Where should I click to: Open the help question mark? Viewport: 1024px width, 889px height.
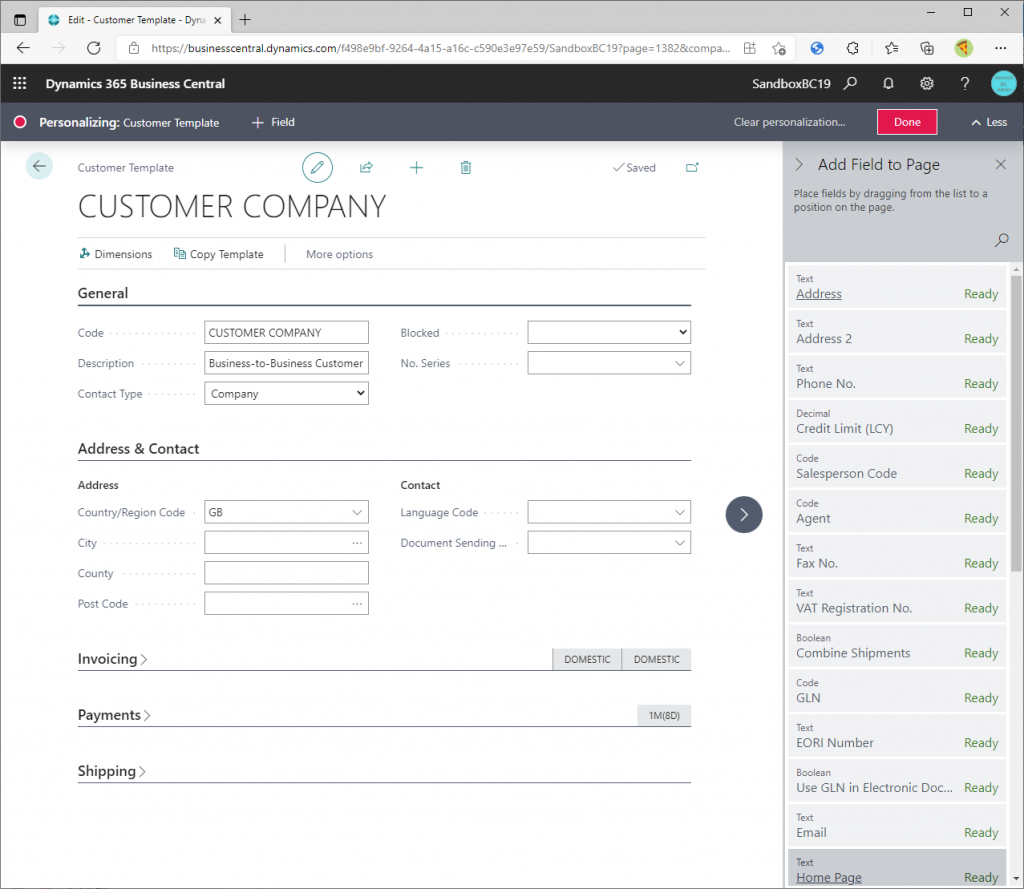click(965, 84)
